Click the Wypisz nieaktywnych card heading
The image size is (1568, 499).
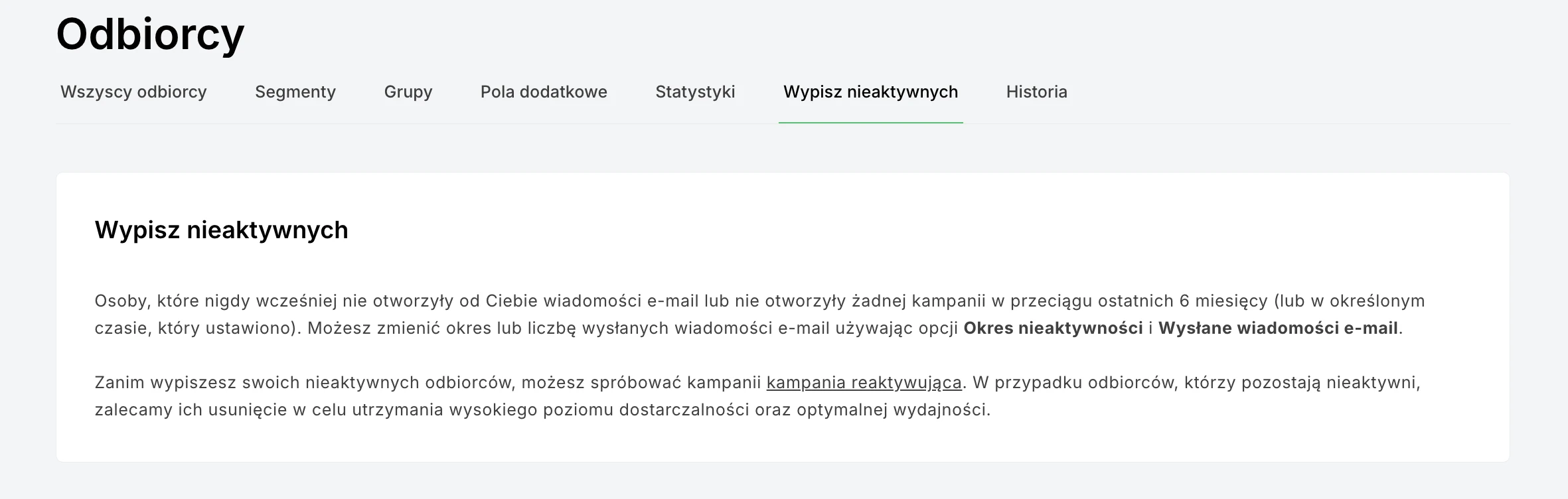click(x=221, y=230)
